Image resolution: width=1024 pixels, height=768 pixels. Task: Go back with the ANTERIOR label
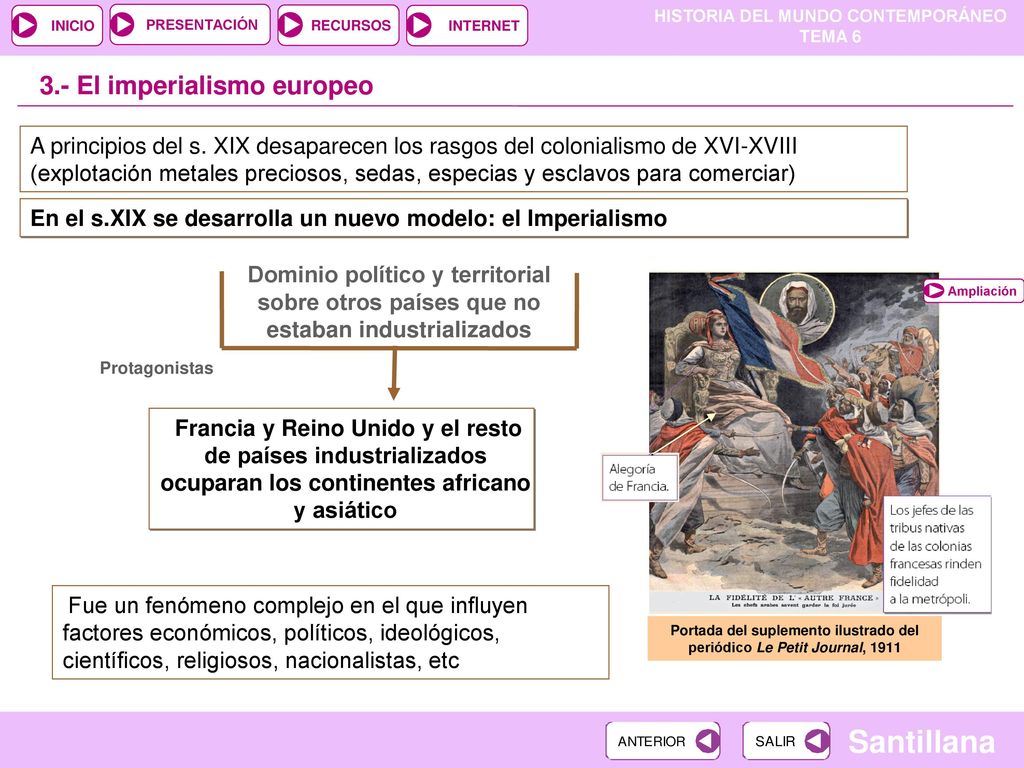651,742
